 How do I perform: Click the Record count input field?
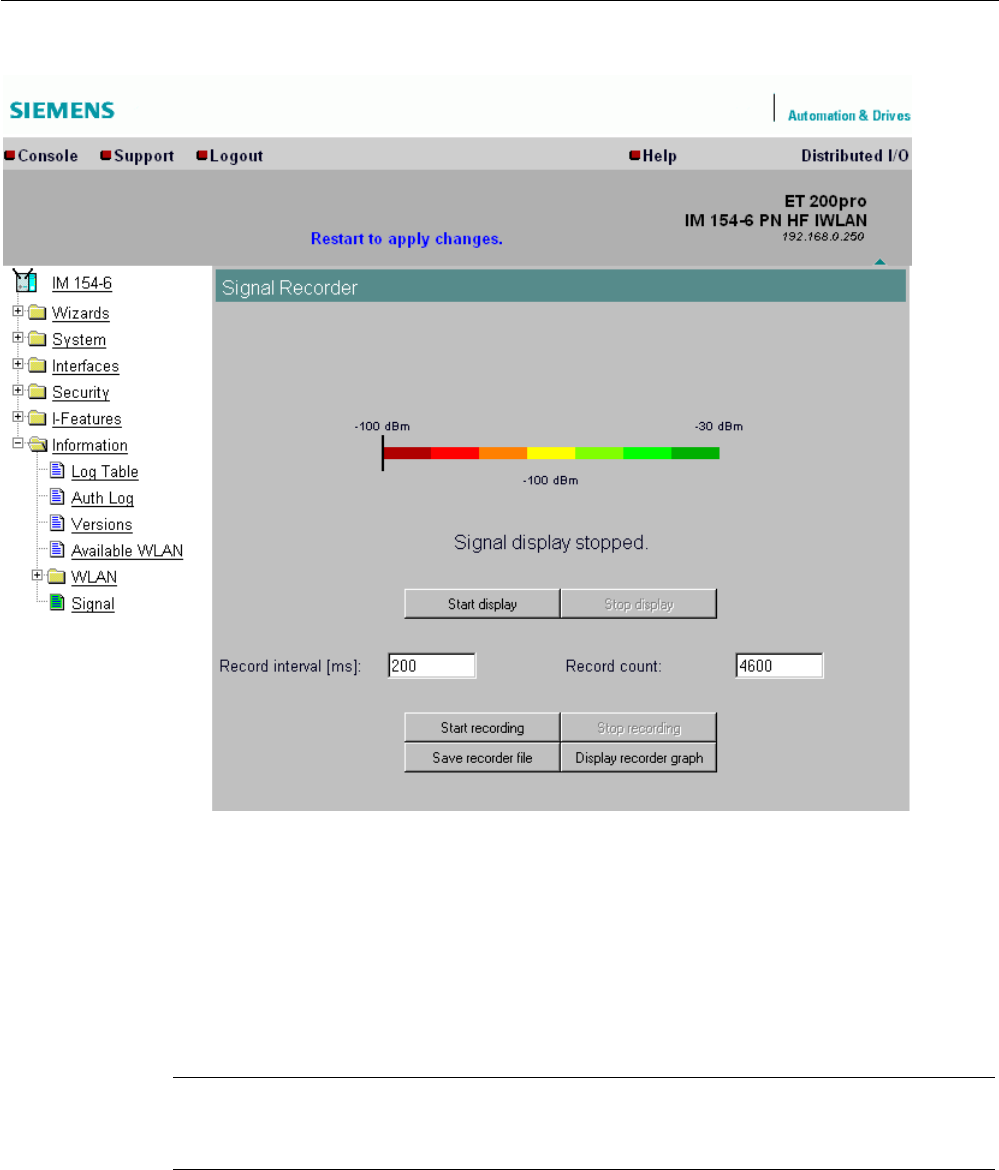780,666
